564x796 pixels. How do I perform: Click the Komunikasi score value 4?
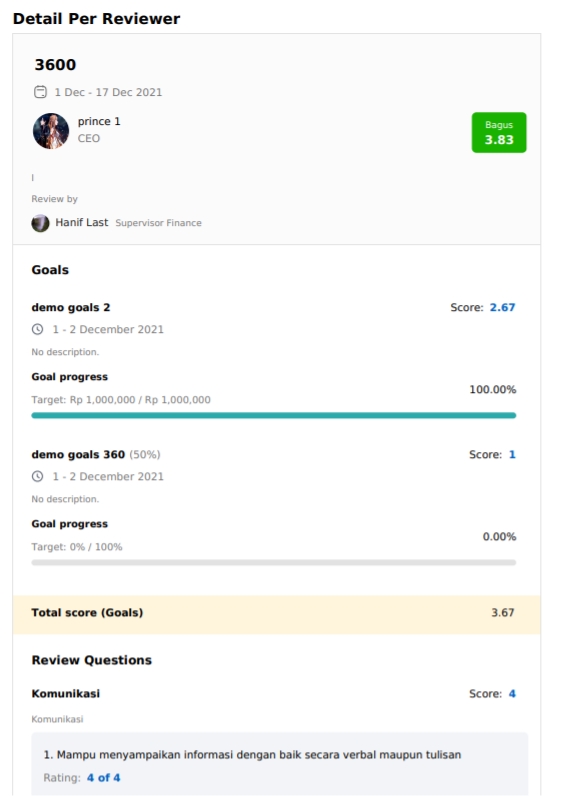[512, 693]
